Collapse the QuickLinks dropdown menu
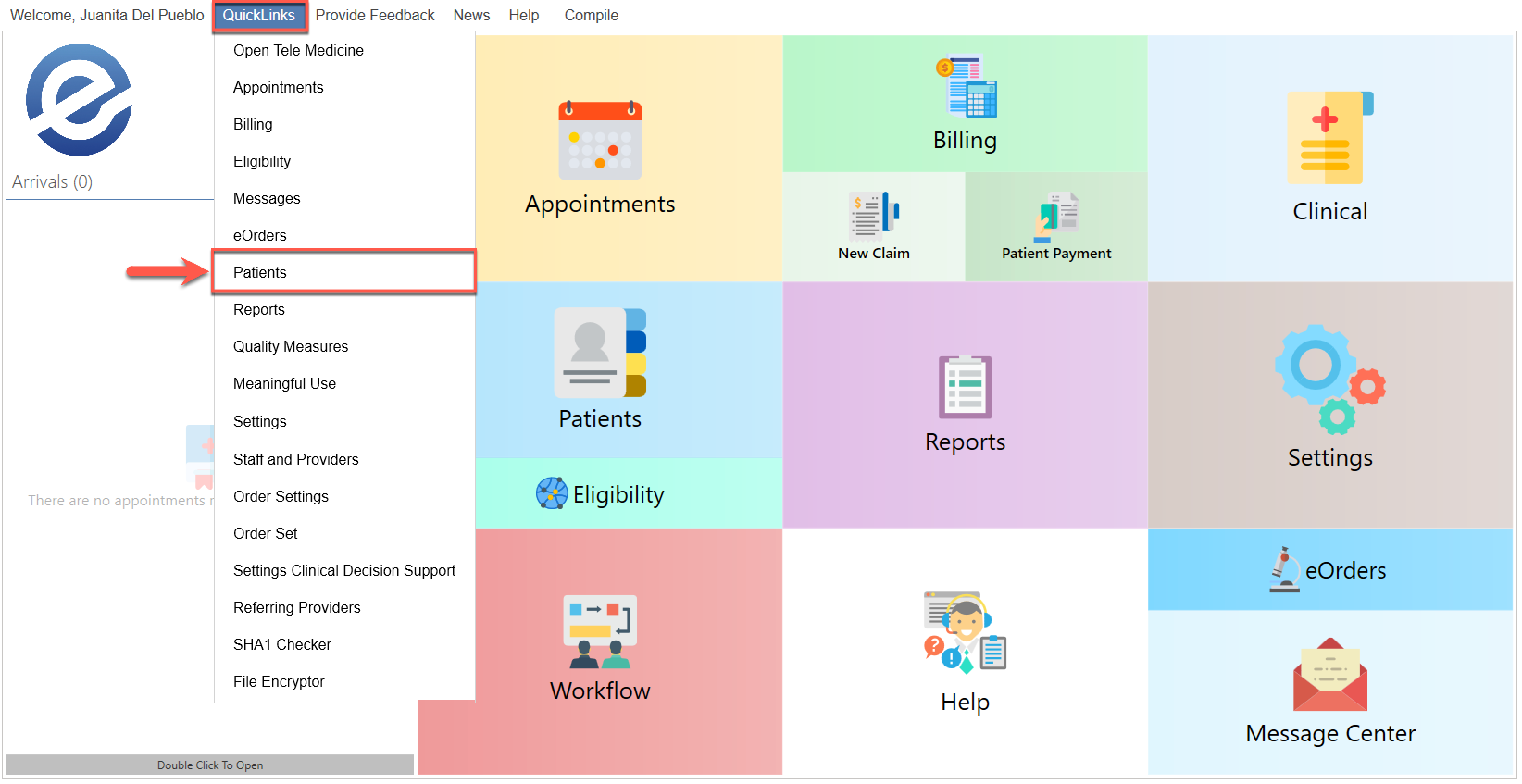The width and height of the screenshot is (1522, 784). point(258,15)
